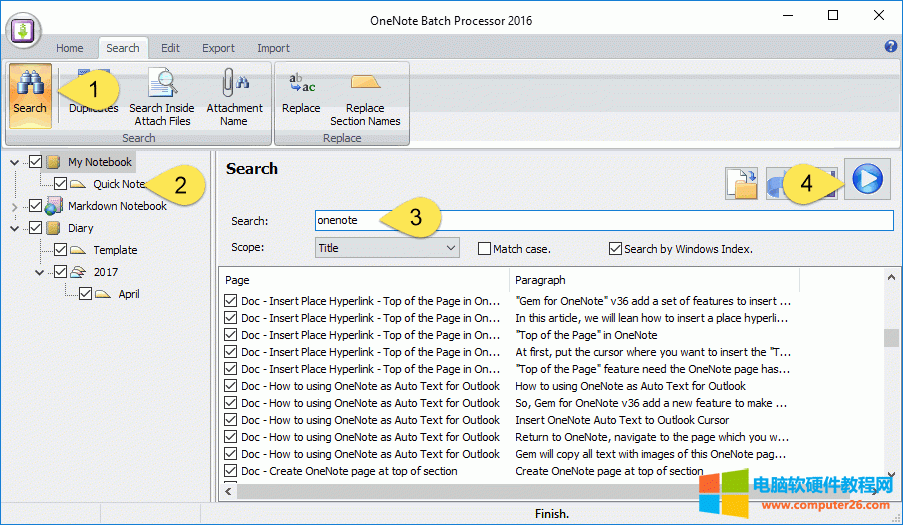Click the copy-to-folder icon beside play
The image size is (903, 525).
741,182
